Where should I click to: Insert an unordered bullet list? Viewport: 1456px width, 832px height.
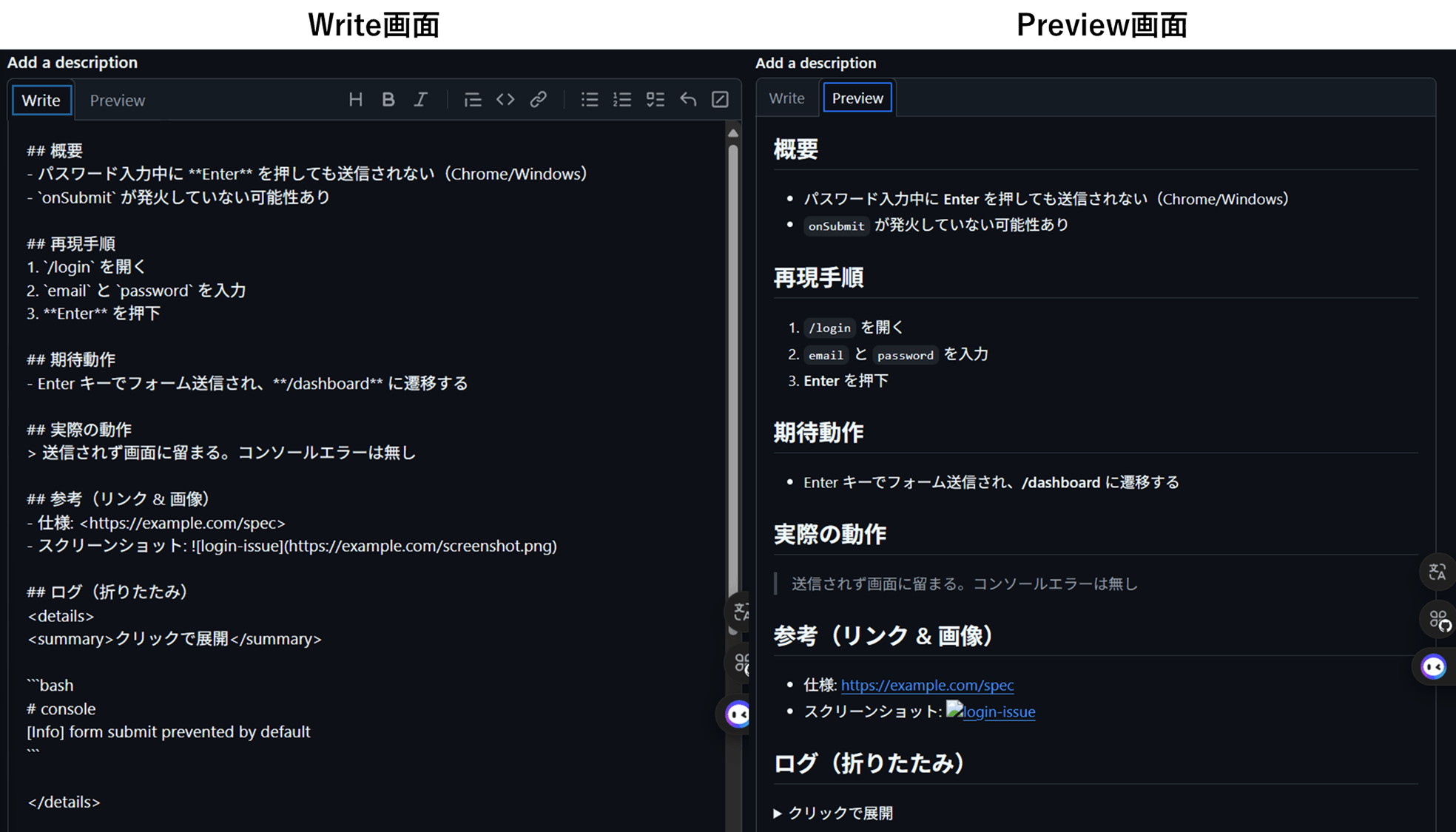590,100
